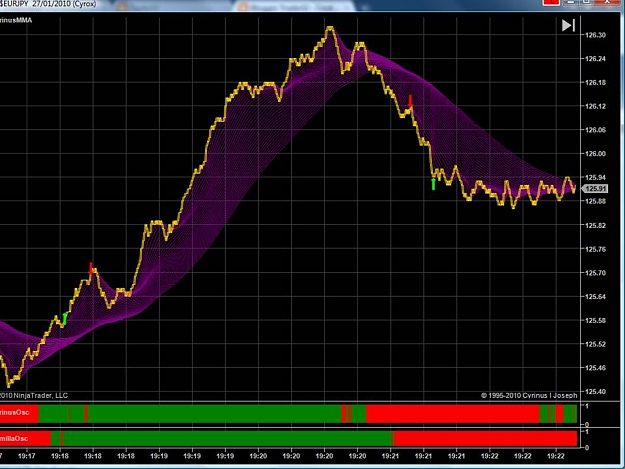Screen dimensions: 625x469
Task: Click the 125.40 price axis label
Action: 595,392
